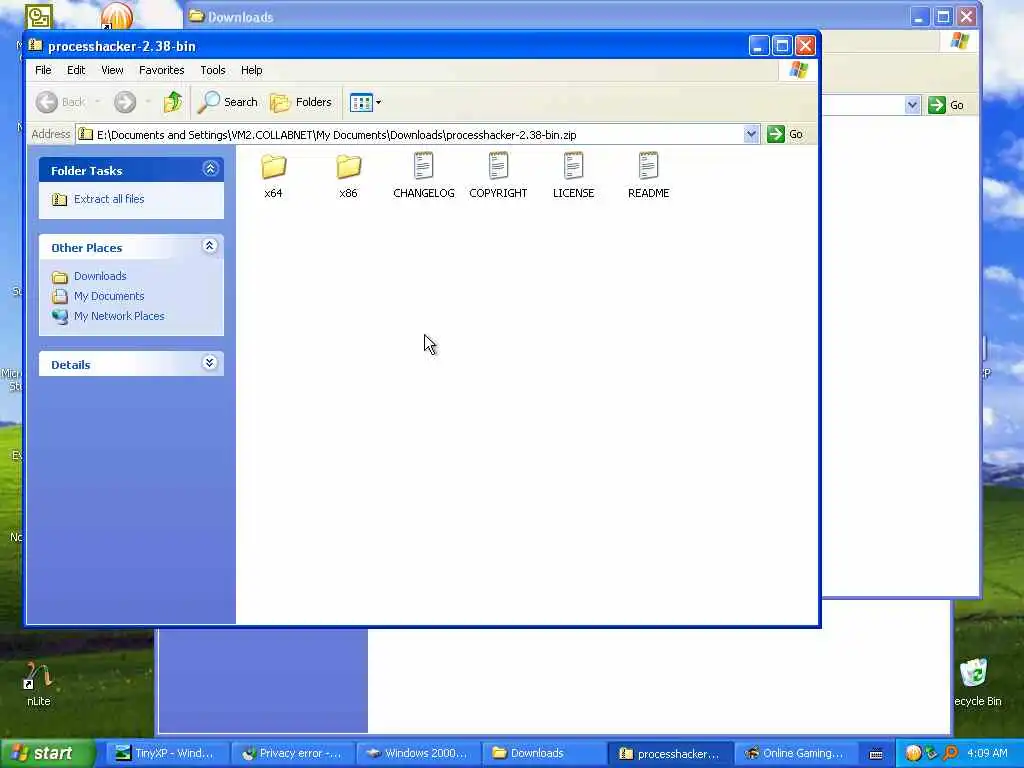Go to My Documents link

[109, 296]
